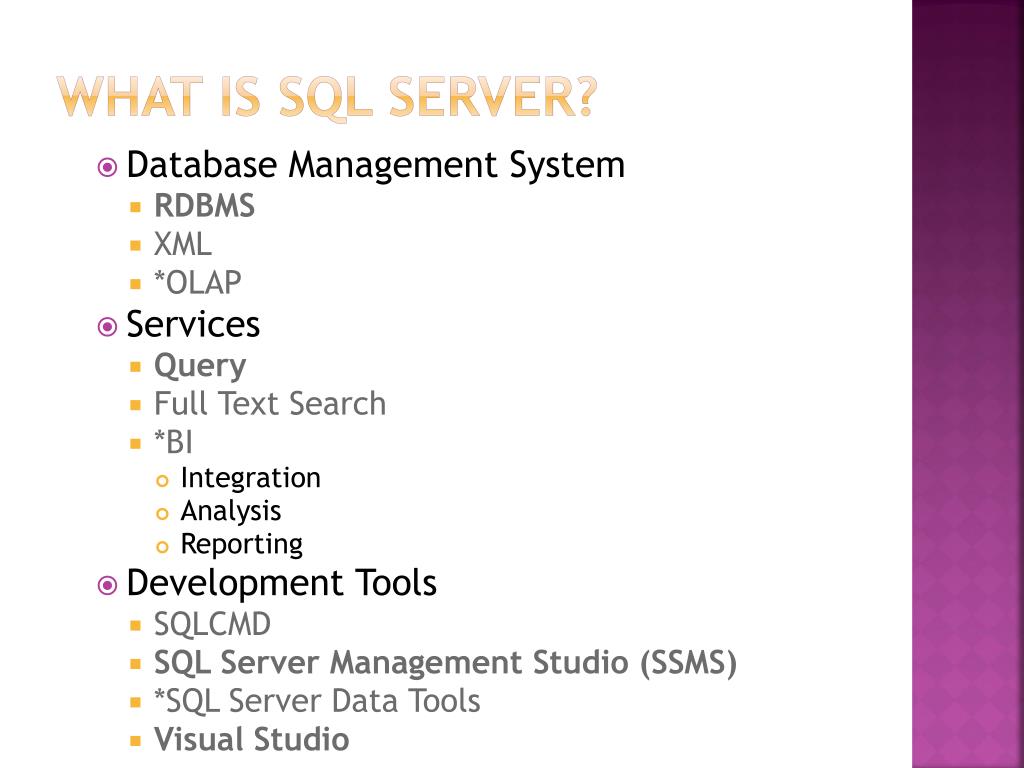Click the bold "RDBMS" sub-bullet
The height and width of the screenshot is (768, 1024).
(204, 206)
